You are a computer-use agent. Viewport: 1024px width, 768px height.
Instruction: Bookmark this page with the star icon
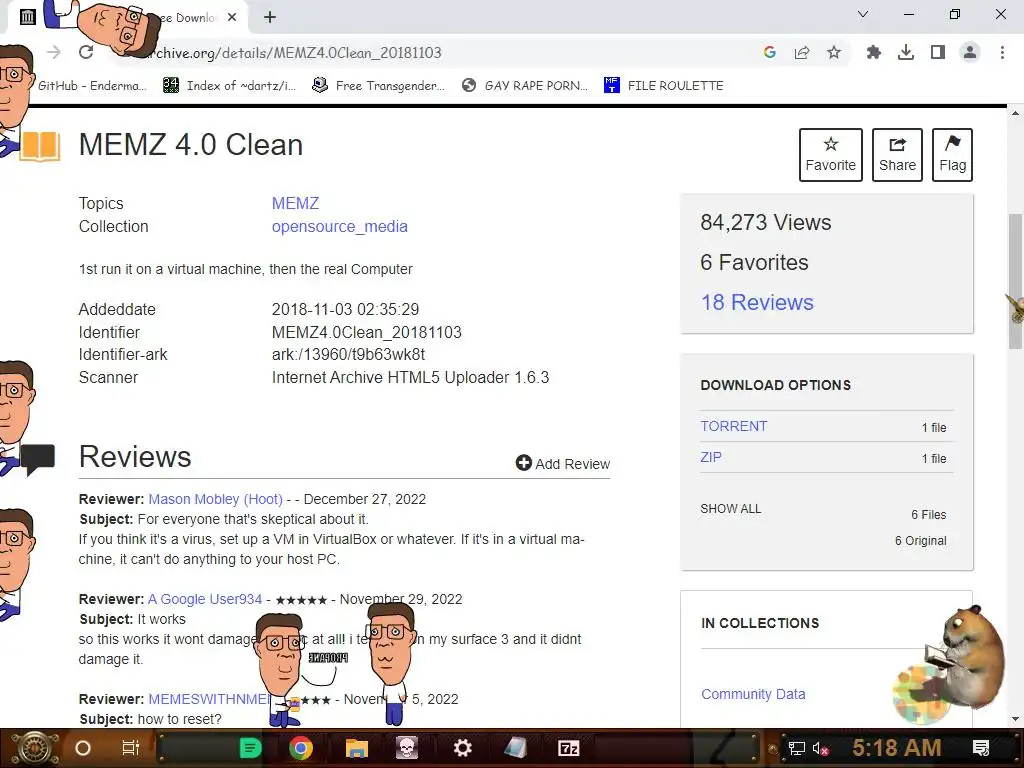[834, 52]
